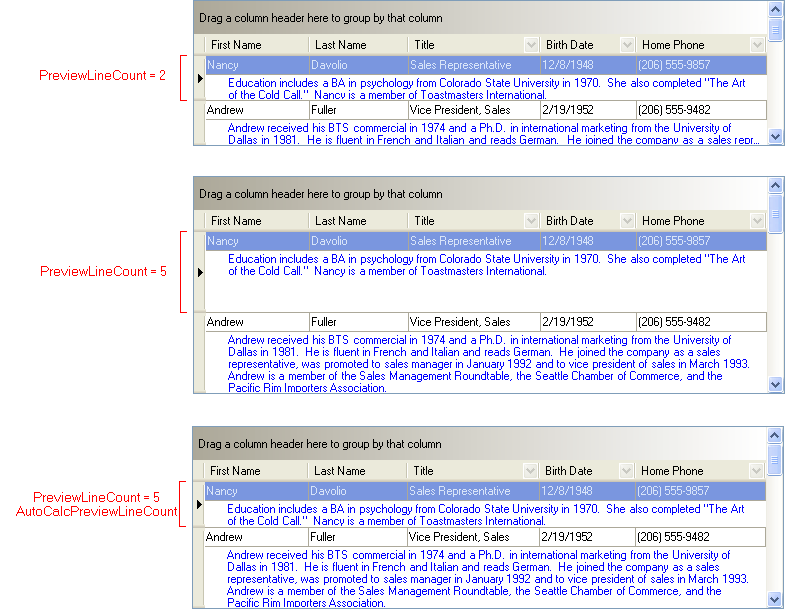The width and height of the screenshot is (787, 611).
Task: Click Andrew's preview text in middle grid
Action: coord(488,363)
